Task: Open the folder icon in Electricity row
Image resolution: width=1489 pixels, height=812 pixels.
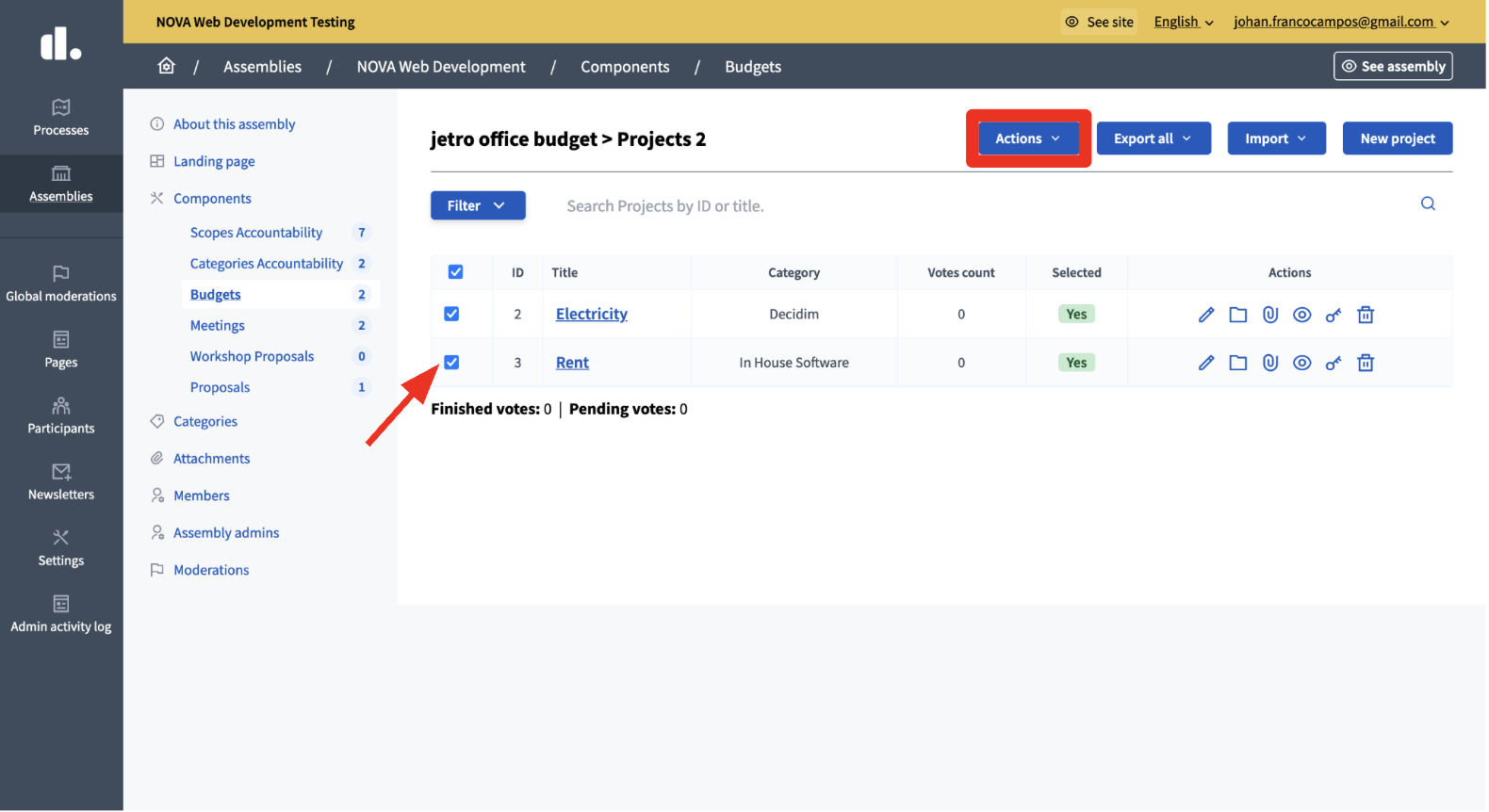Action: [x=1238, y=315]
